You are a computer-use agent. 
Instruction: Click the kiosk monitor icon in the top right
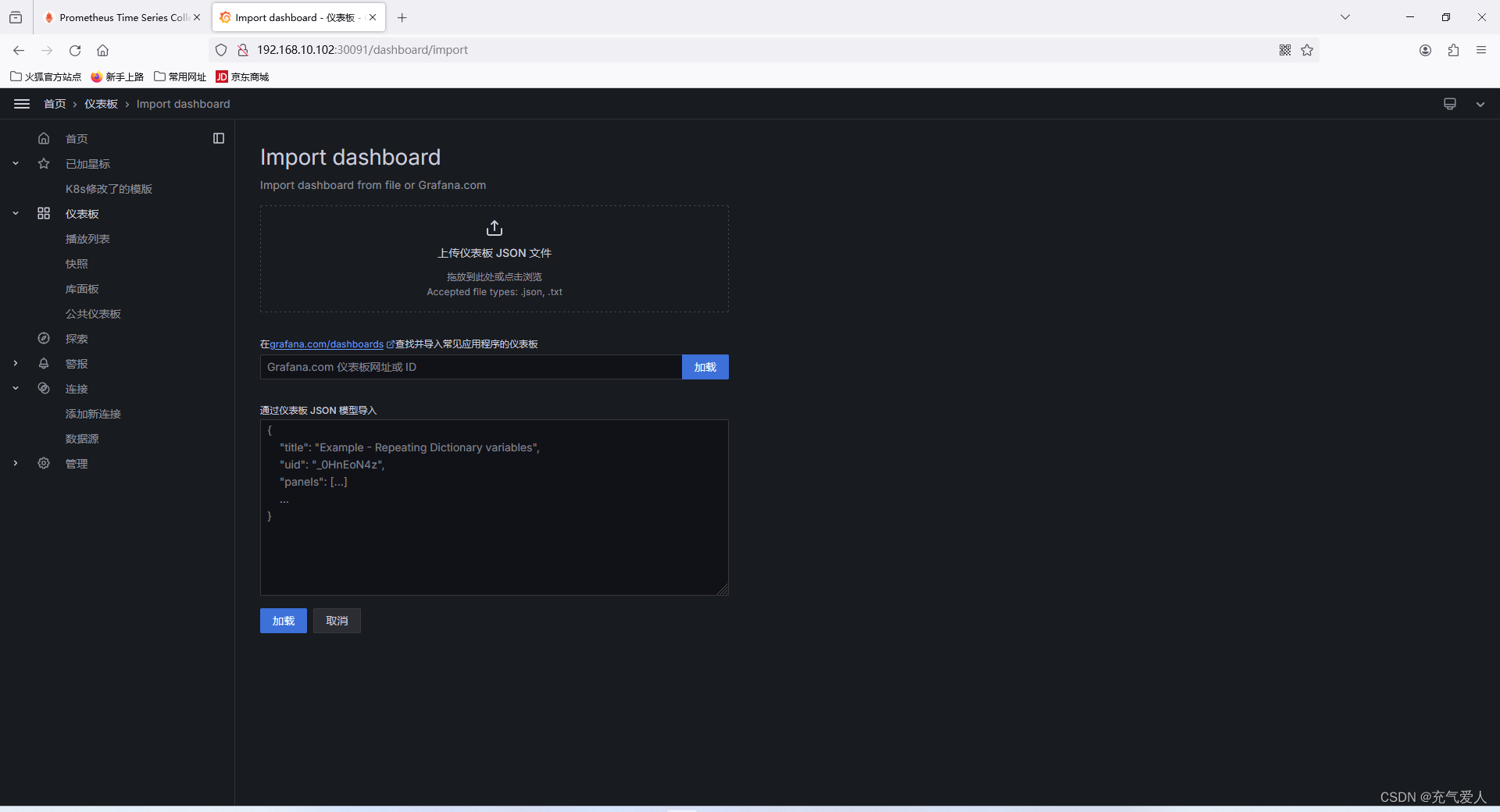[1450, 104]
